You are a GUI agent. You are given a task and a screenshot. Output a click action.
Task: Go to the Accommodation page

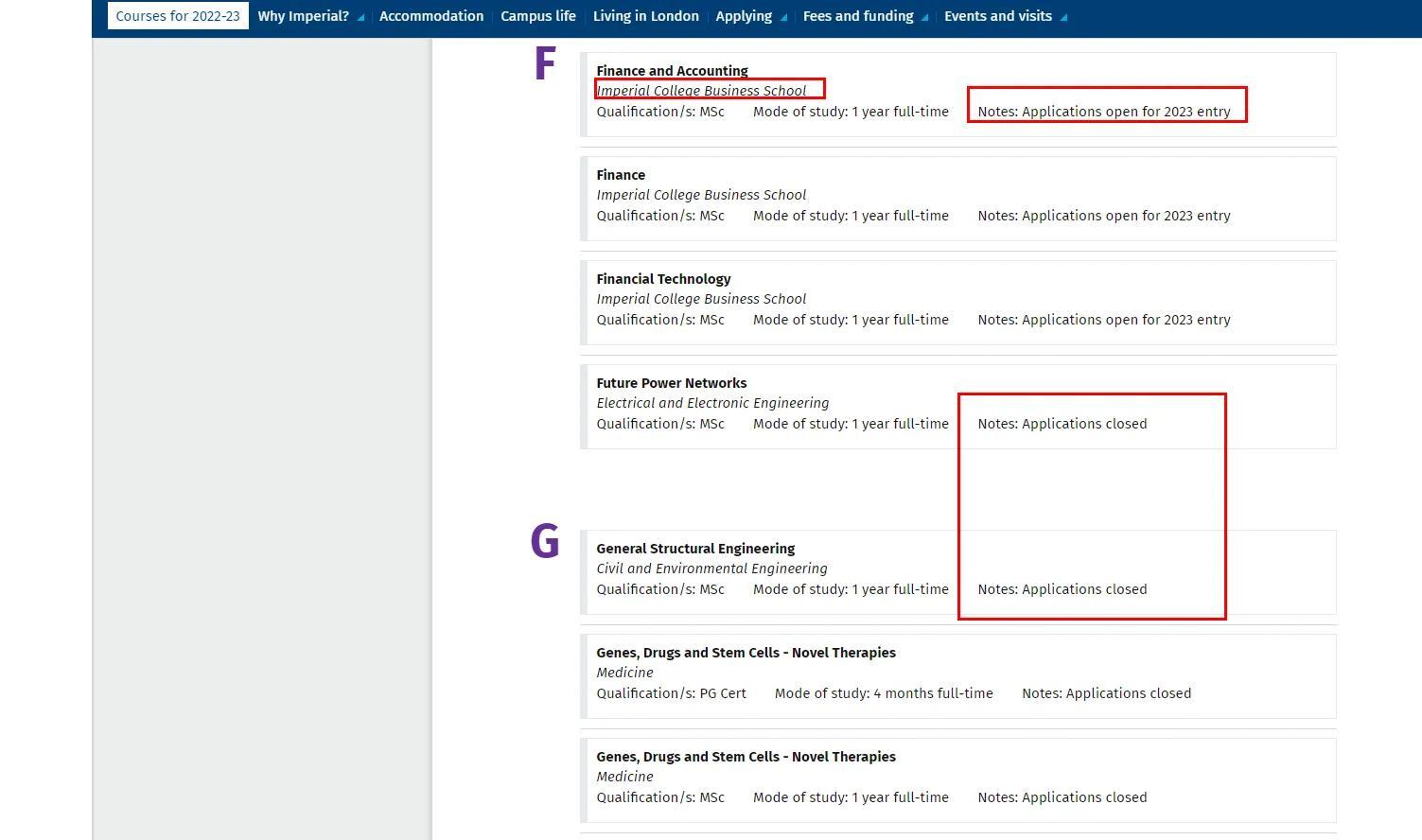[x=431, y=16]
